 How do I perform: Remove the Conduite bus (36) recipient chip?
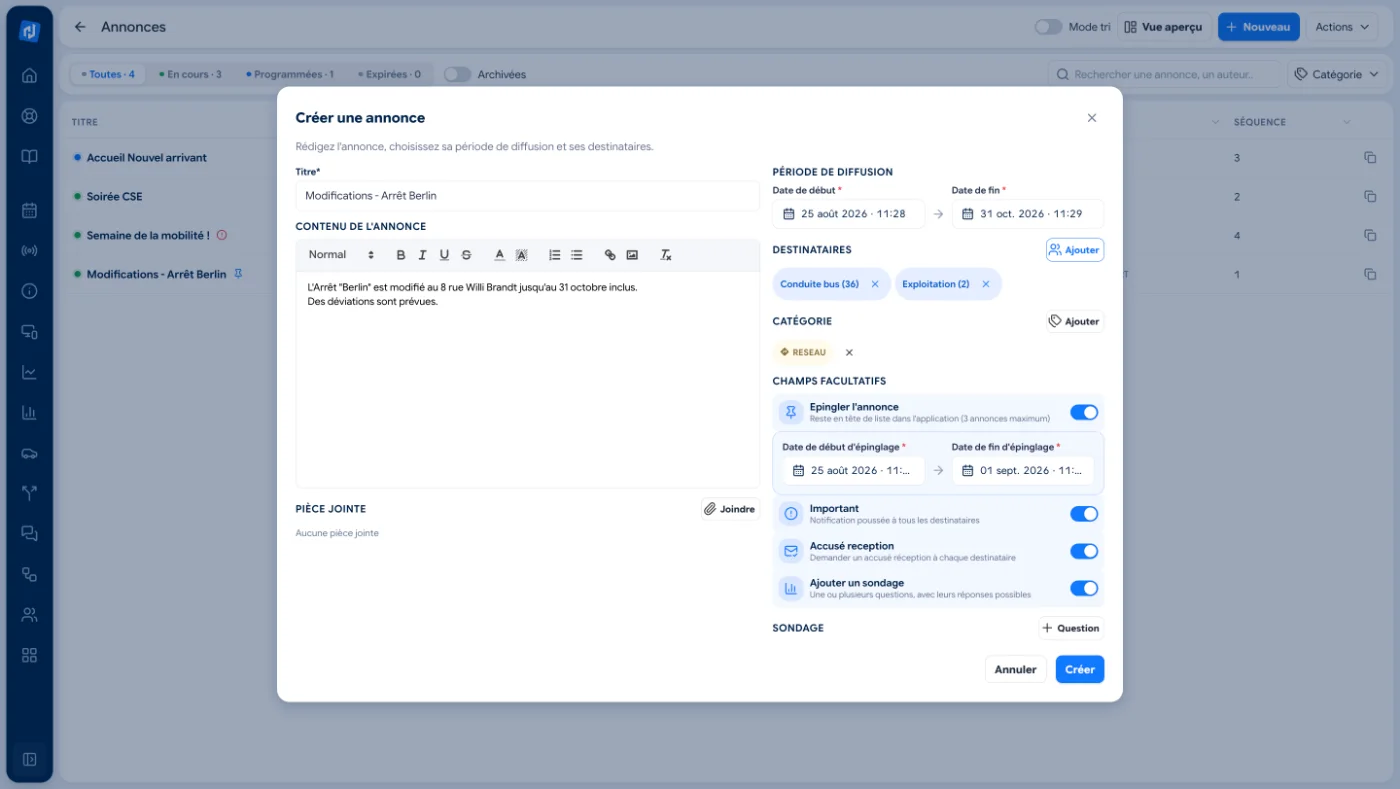click(875, 284)
